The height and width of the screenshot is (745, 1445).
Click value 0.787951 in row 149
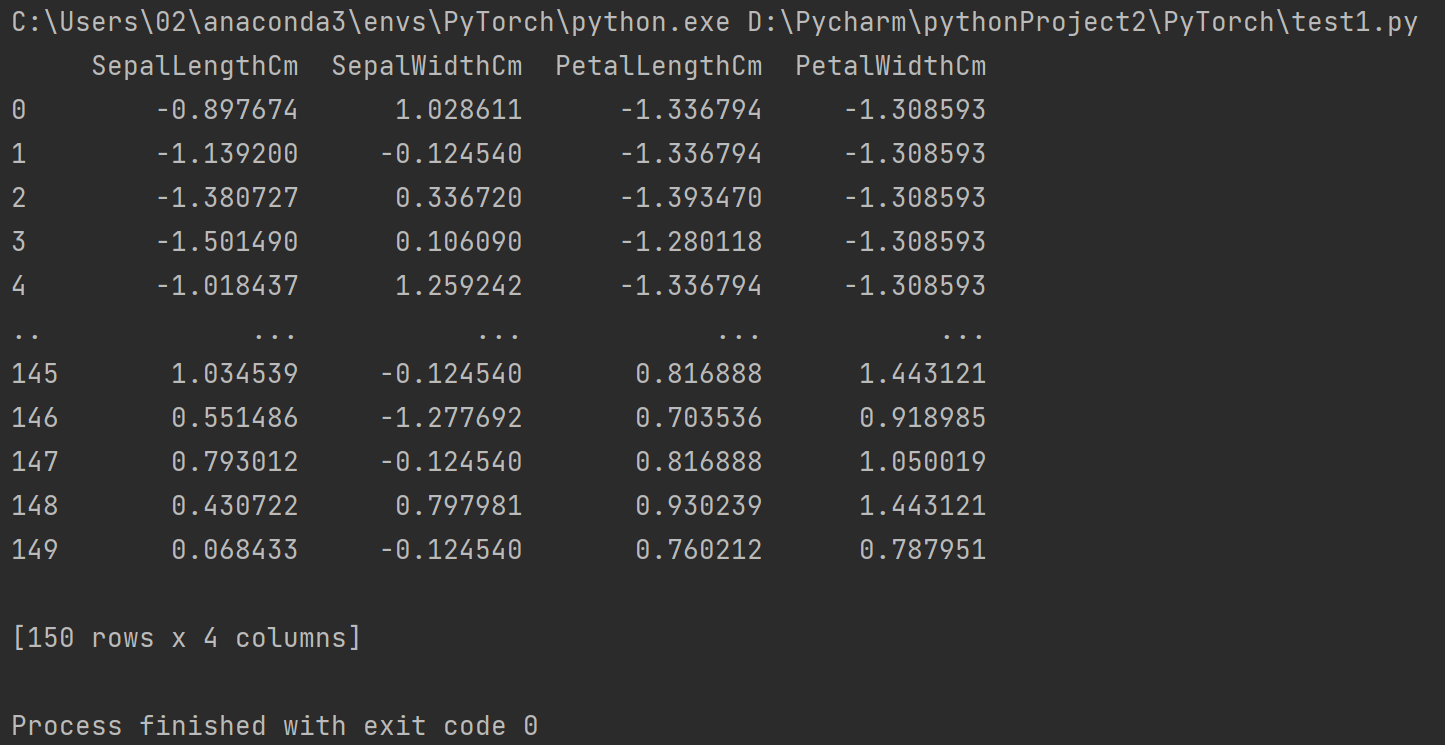pyautogui.click(x=923, y=550)
